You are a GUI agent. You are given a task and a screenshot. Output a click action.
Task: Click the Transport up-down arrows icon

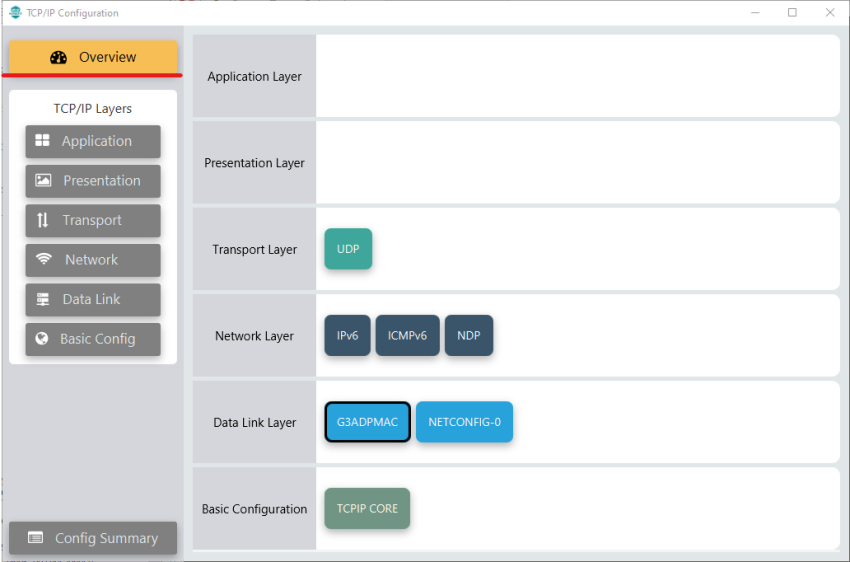(42, 220)
